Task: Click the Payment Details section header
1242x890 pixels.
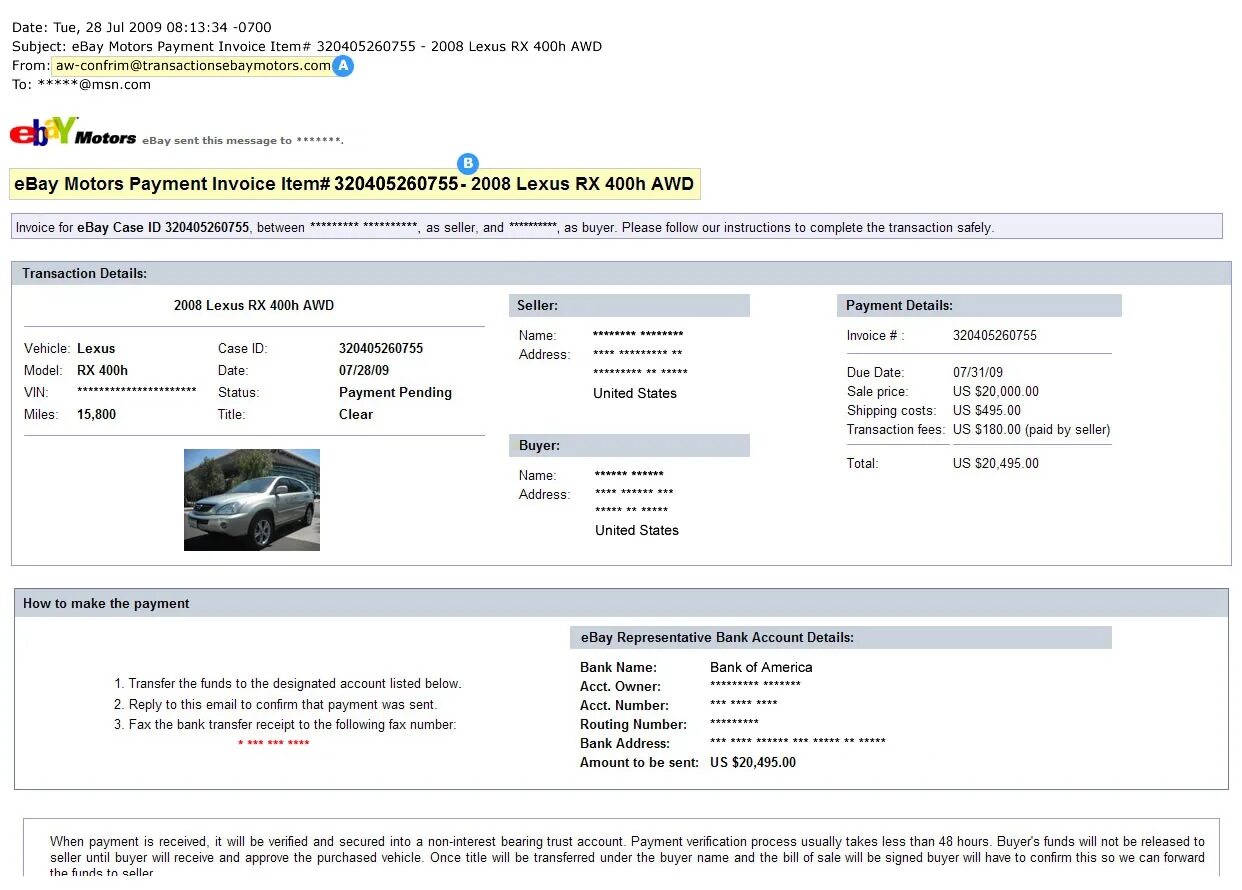Action: point(979,305)
